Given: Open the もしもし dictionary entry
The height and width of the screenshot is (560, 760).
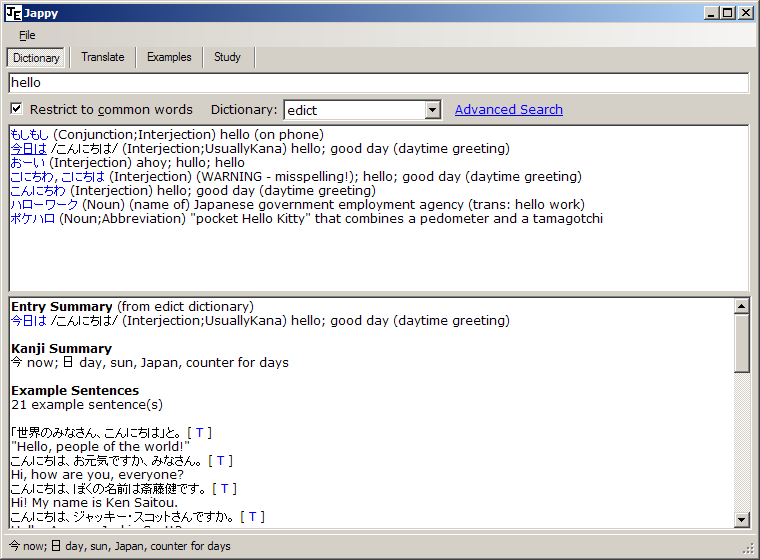Looking at the screenshot, I should tap(29, 135).
